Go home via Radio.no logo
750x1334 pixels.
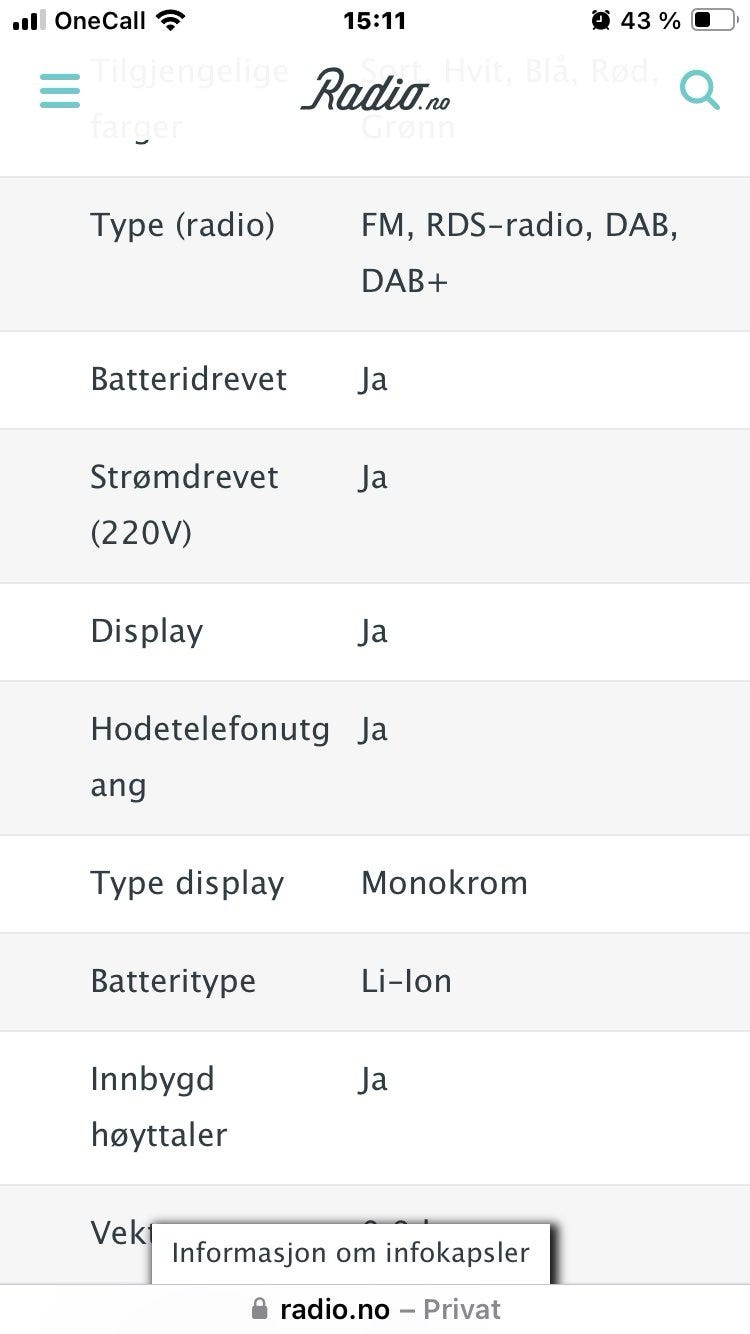coord(375,90)
